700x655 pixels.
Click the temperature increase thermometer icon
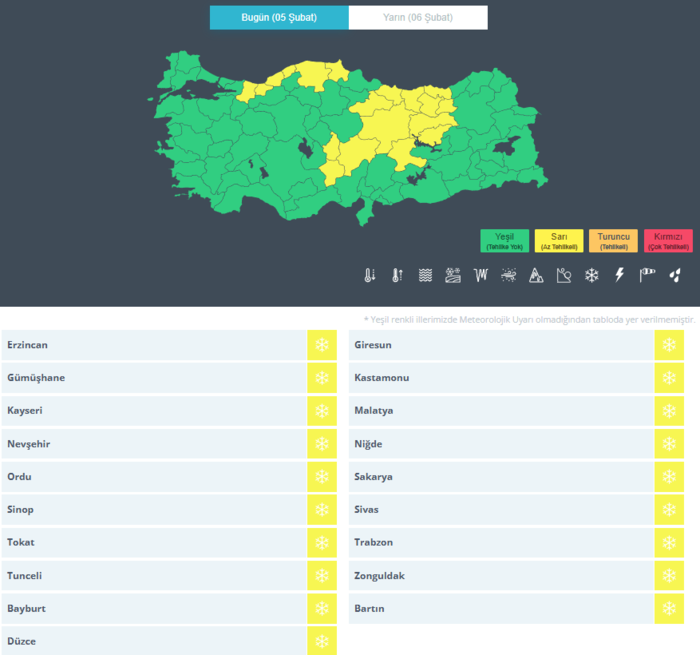pos(397,275)
